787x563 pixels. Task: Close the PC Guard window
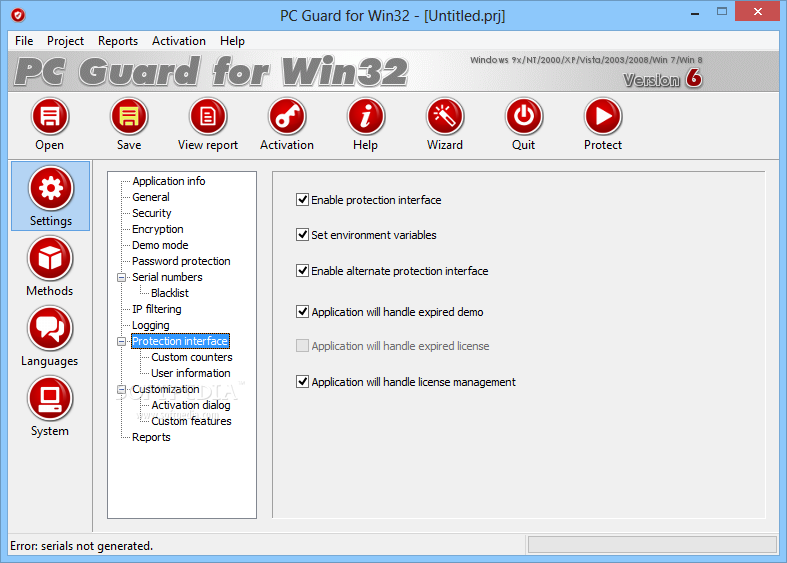[757, 12]
